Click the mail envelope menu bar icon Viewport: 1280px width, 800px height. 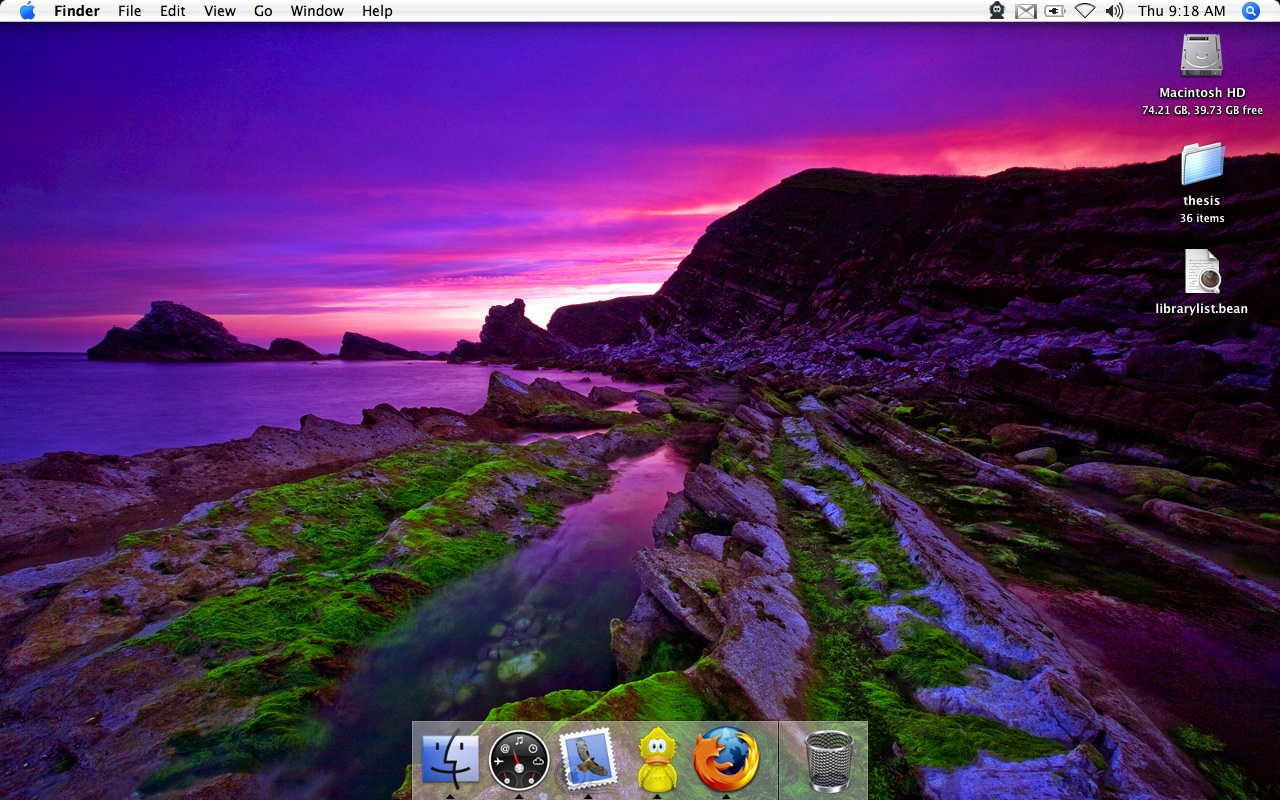pyautogui.click(x=1026, y=11)
